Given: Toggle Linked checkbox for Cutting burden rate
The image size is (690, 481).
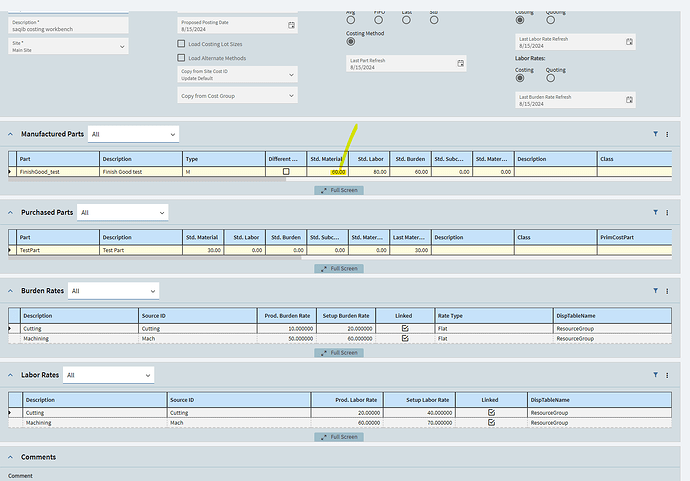Looking at the screenshot, I should 405,328.
